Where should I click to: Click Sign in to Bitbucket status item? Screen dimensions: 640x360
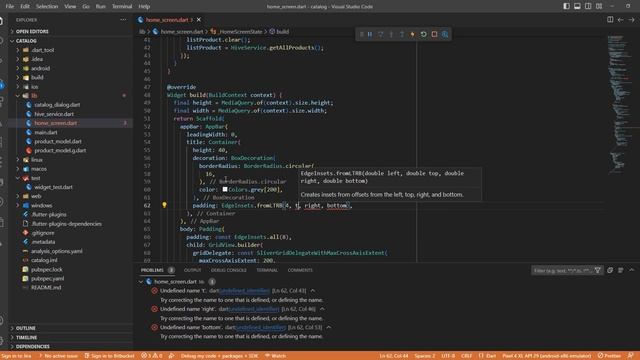[109, 356]
